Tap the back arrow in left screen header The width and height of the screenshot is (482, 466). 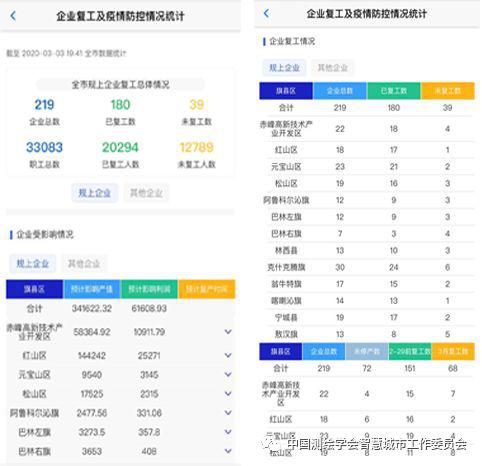13,15
